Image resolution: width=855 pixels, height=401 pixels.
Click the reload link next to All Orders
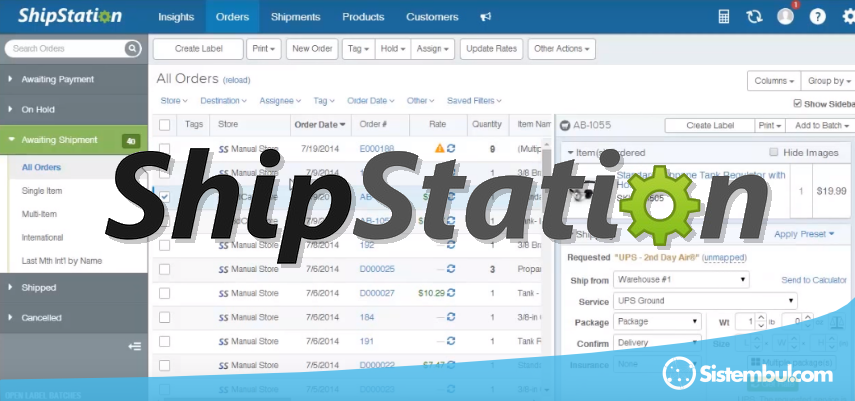[236, 80]
